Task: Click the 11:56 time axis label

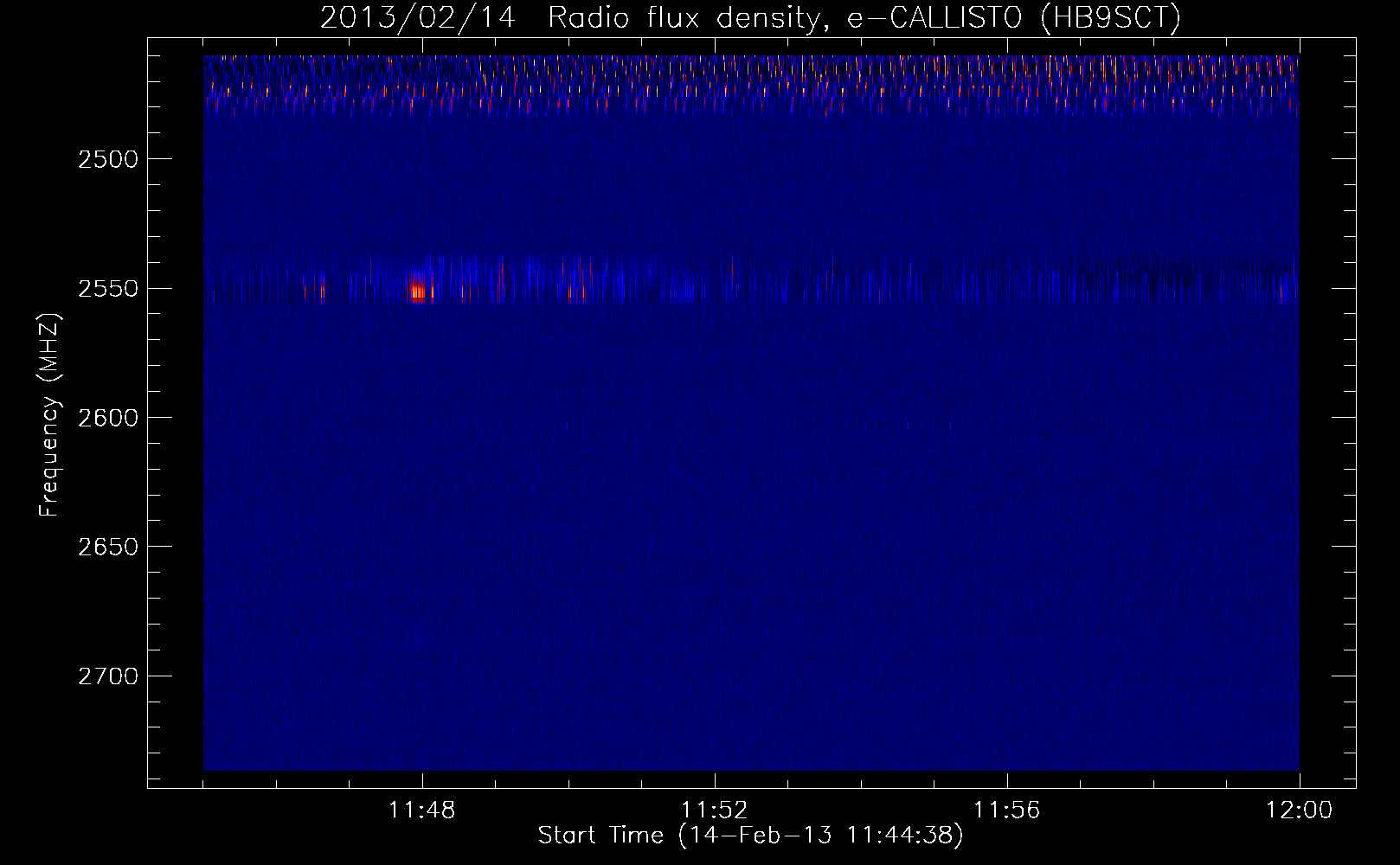Action: 1007,810
